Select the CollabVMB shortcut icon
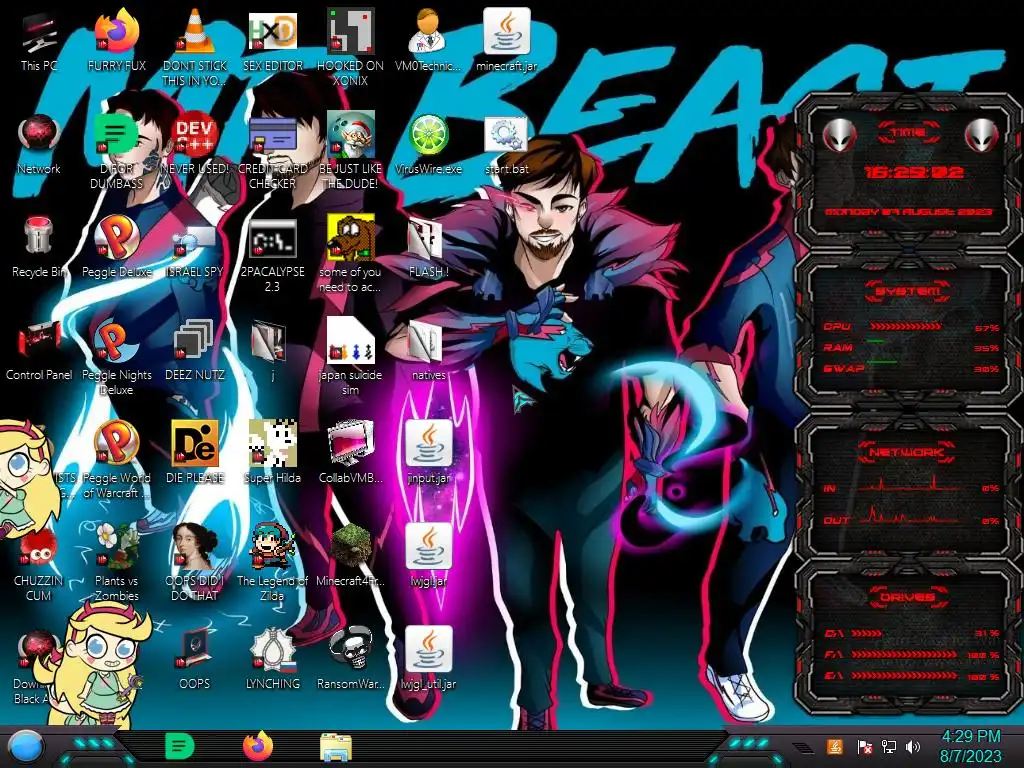The height and width of the screenshot is (768, 1024). (x=351, y=444)
